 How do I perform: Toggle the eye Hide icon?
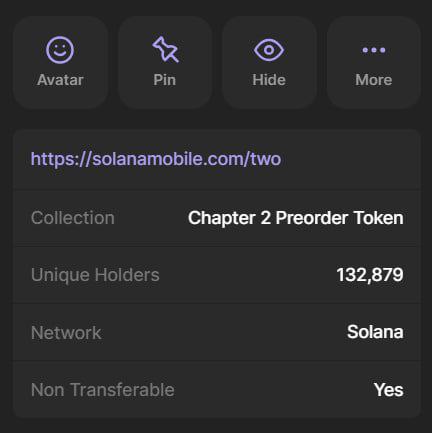click(269, 50)
